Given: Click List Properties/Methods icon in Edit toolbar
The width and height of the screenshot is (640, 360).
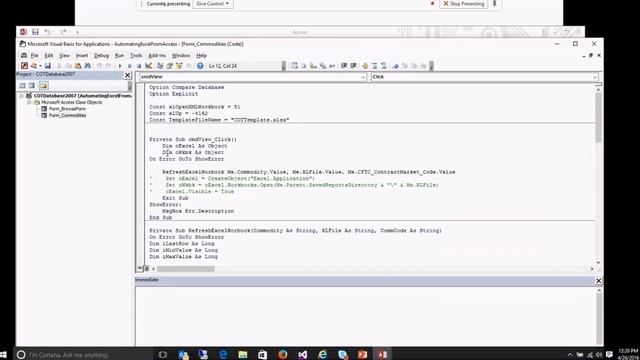Looking at the screenshot, I should (294, 66).
